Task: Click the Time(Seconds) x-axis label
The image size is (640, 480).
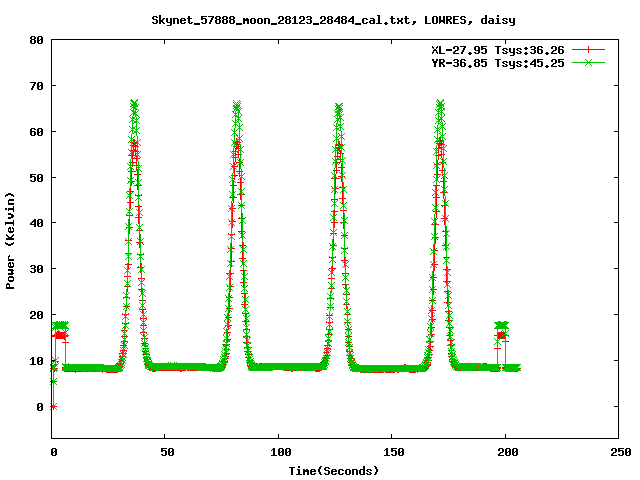Action: click(x=333, y=471)
